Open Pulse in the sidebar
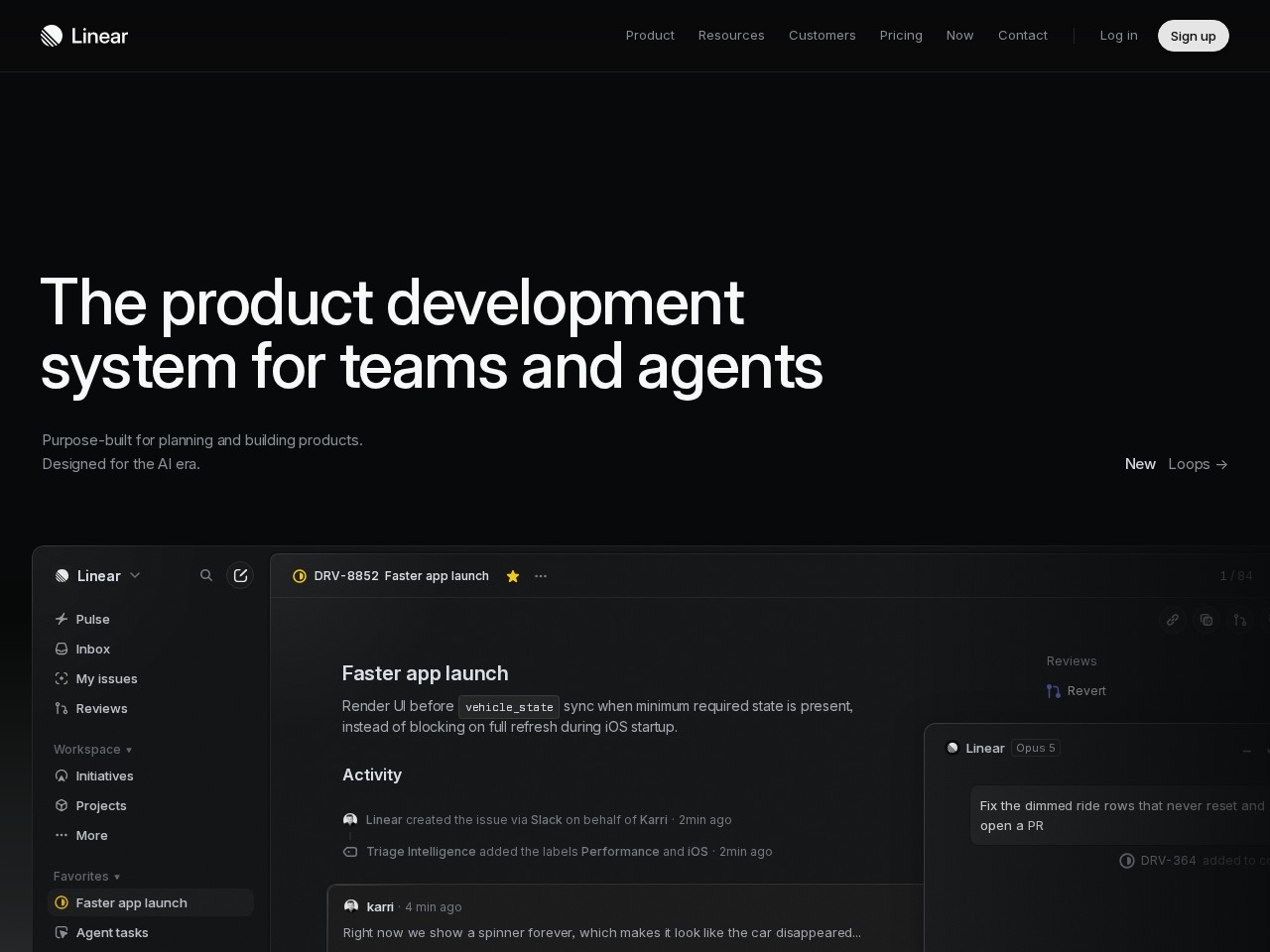This screenshot has width=1270, height=952. point(151,619)
